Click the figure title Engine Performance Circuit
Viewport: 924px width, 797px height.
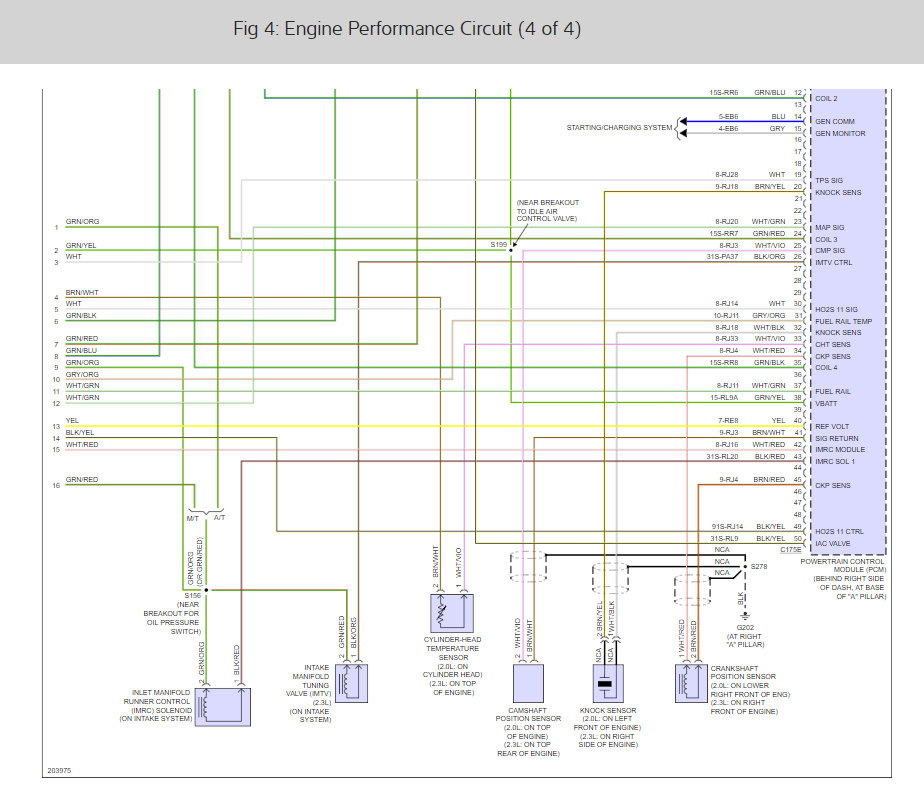click(407, 28)
